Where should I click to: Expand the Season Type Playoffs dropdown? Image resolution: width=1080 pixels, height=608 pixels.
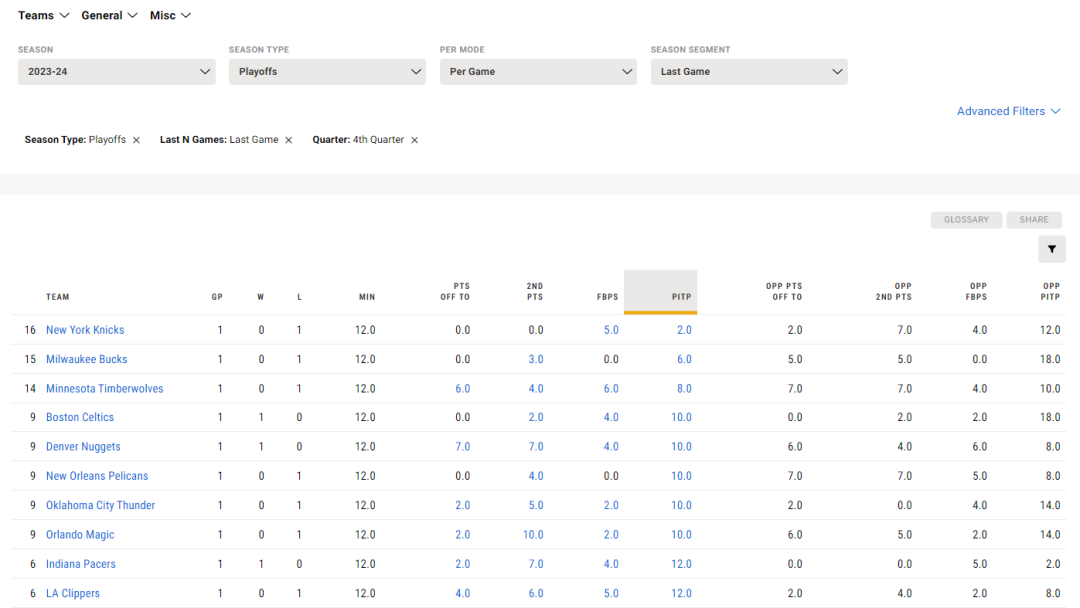point(327,72)
